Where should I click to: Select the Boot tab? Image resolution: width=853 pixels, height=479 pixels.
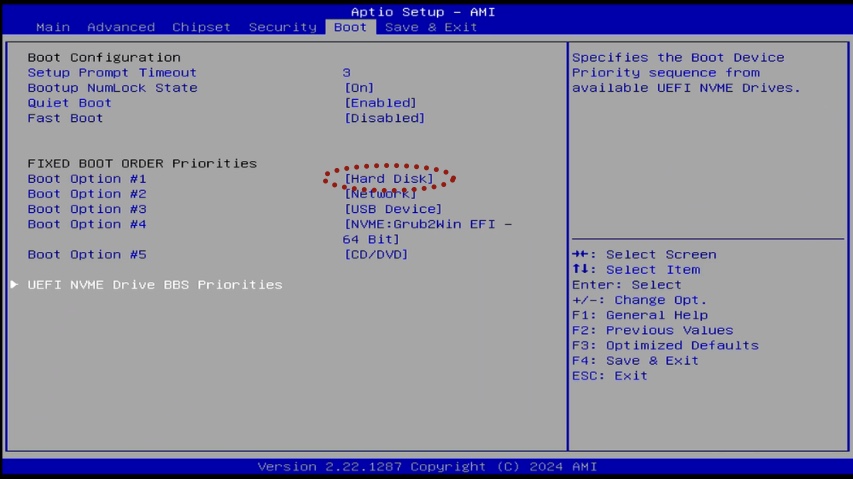pos(350,27)
